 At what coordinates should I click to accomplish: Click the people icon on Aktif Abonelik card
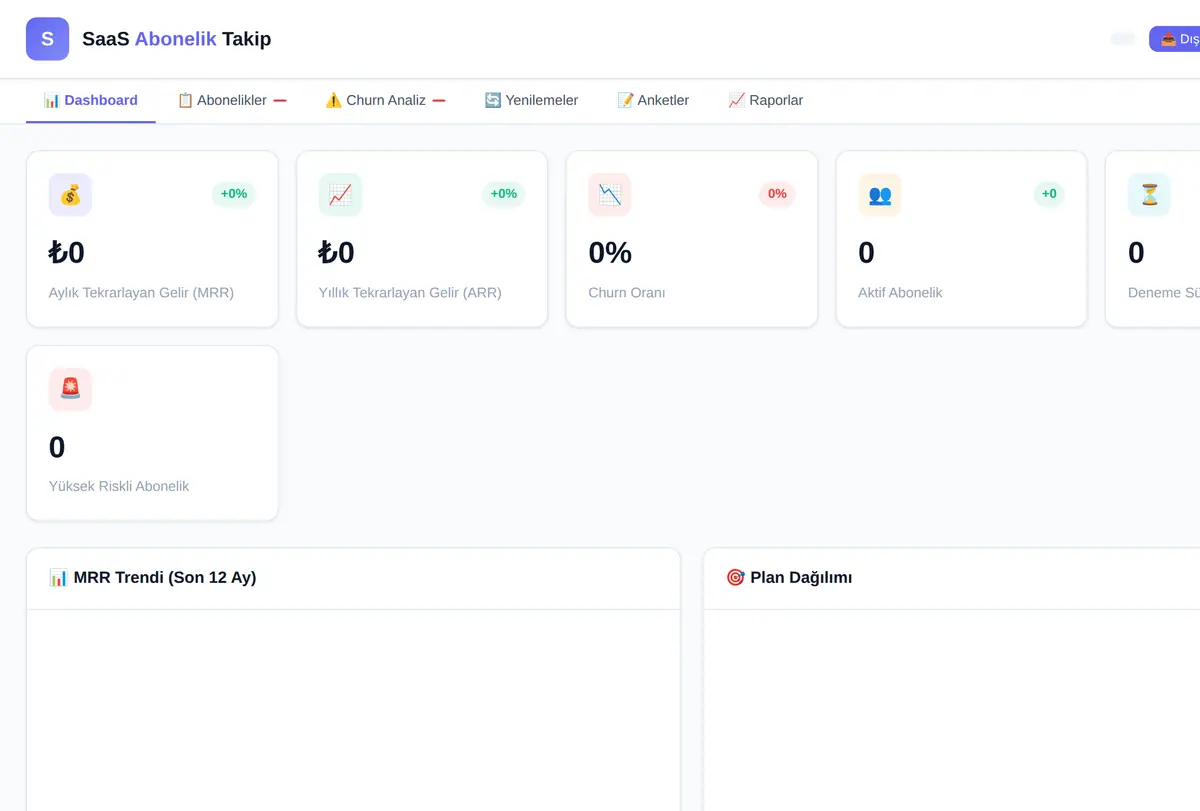[880, 195]
